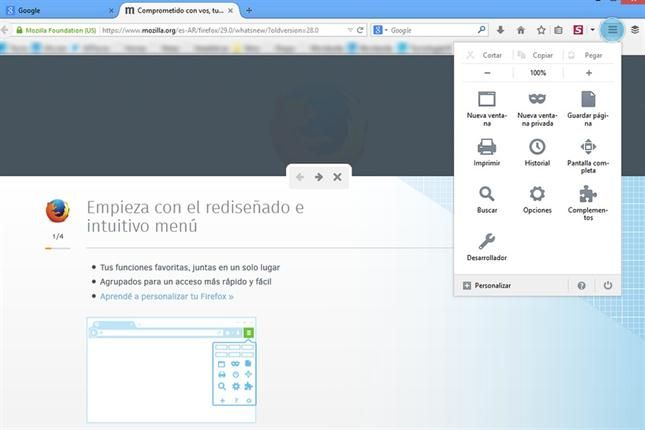Zoom out with the minus button
This screenshot has width=645, height=430.
(x=487, y=73)
